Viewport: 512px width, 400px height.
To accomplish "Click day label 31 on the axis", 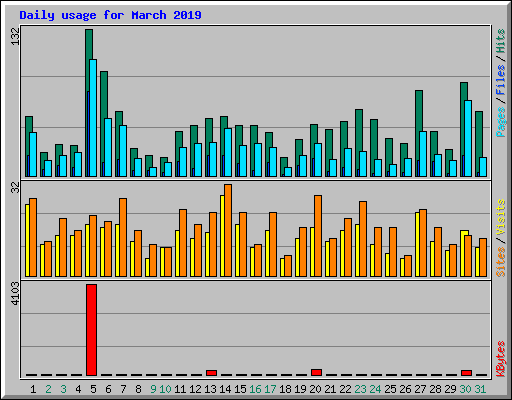I will [x=480, y=389].
